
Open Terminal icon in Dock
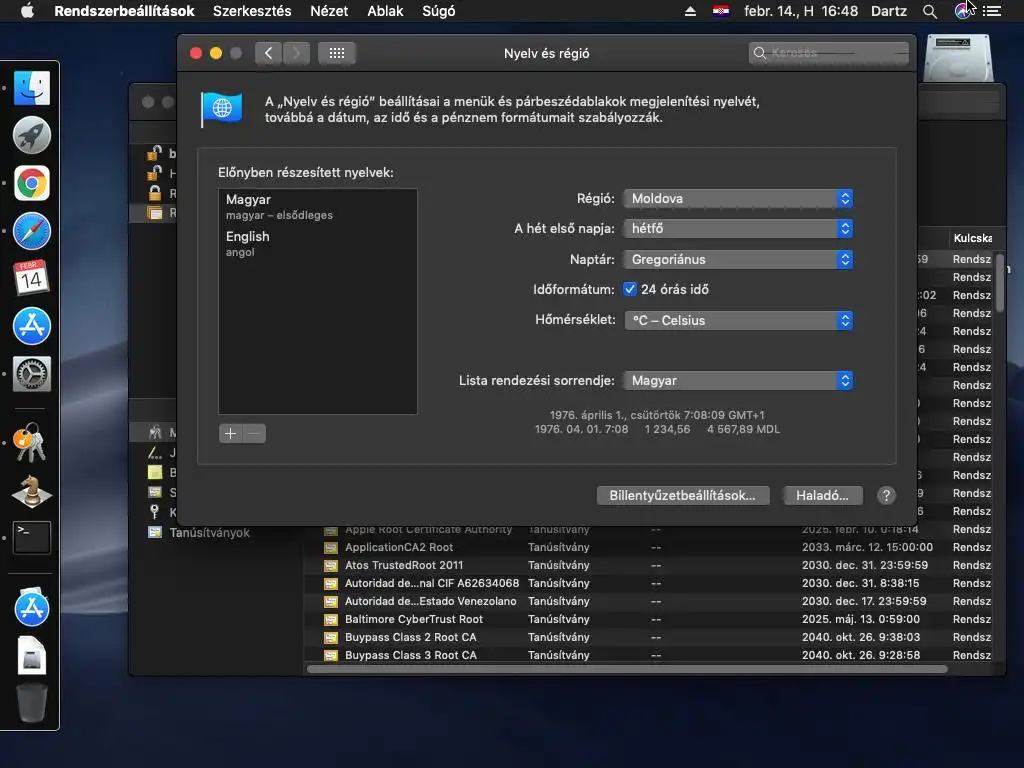tap(31, 537)
